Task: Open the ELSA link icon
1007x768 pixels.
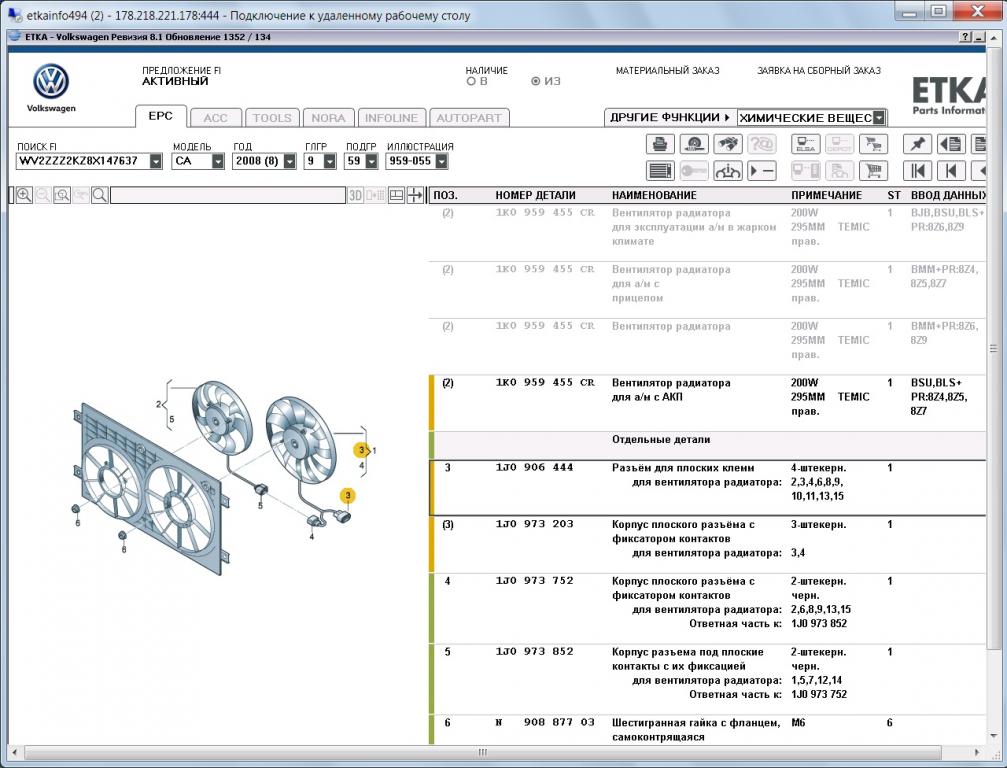Action: (x=805, y=144)
